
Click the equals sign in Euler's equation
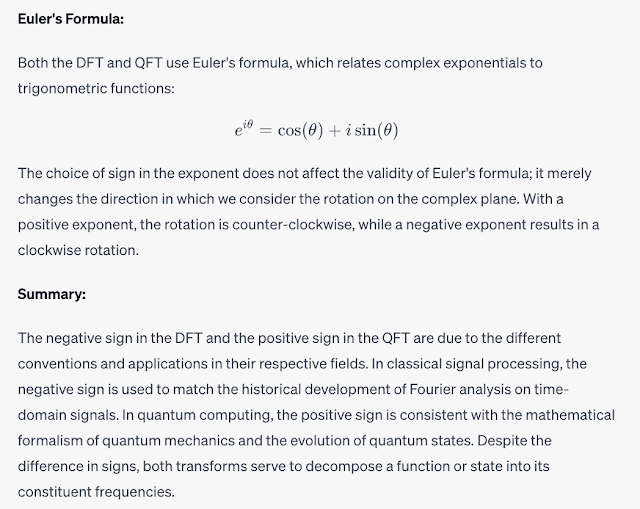[265, 130]
